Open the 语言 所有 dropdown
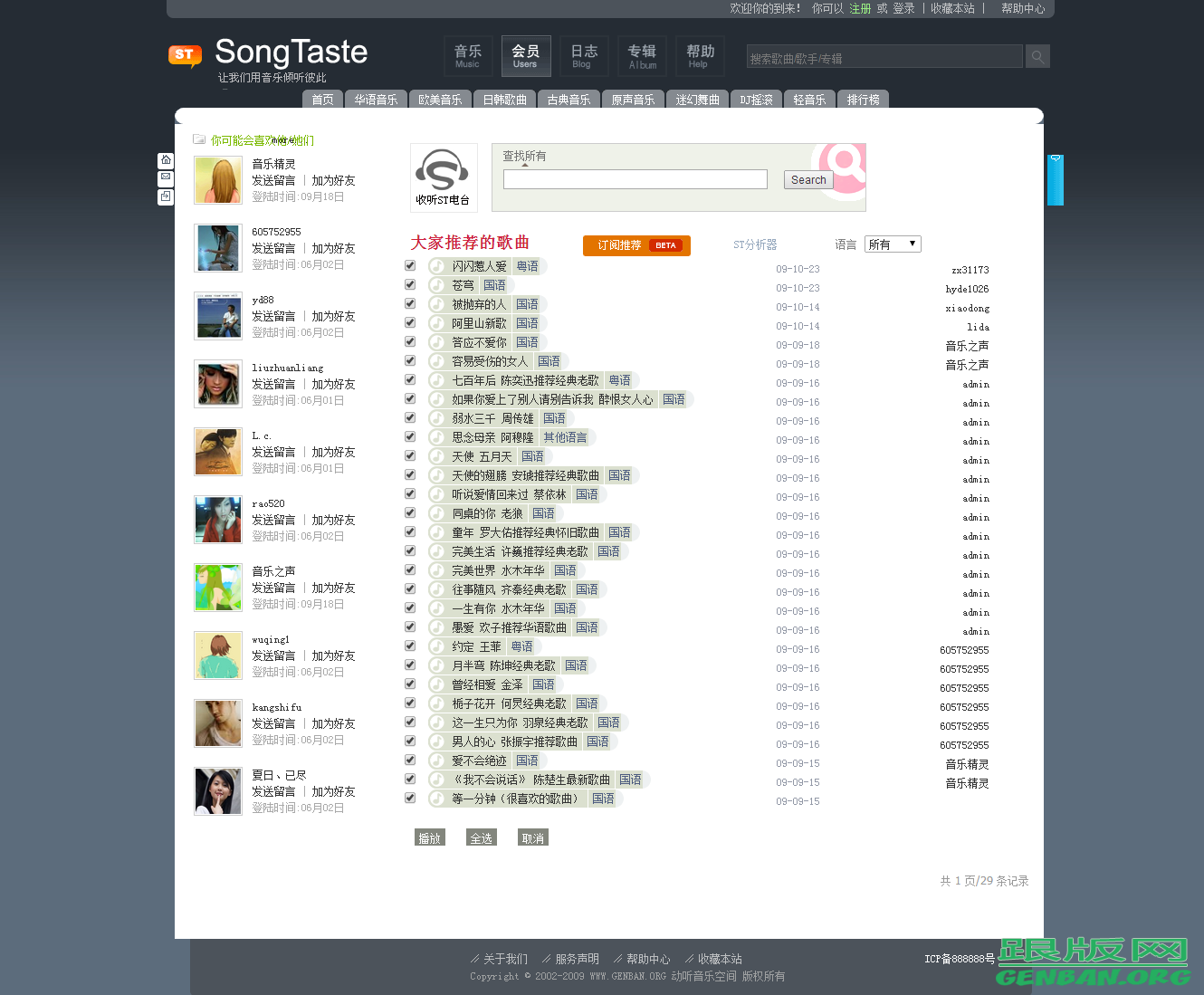Viewport: 1204px width, 995px height. (893, 244)
